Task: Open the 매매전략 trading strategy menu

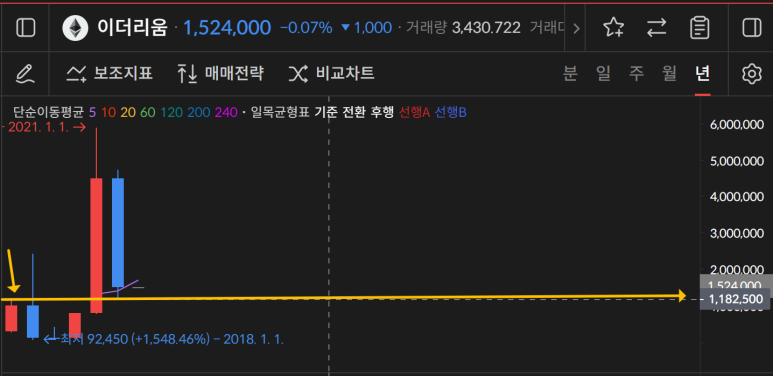Action: pos(220,74)
